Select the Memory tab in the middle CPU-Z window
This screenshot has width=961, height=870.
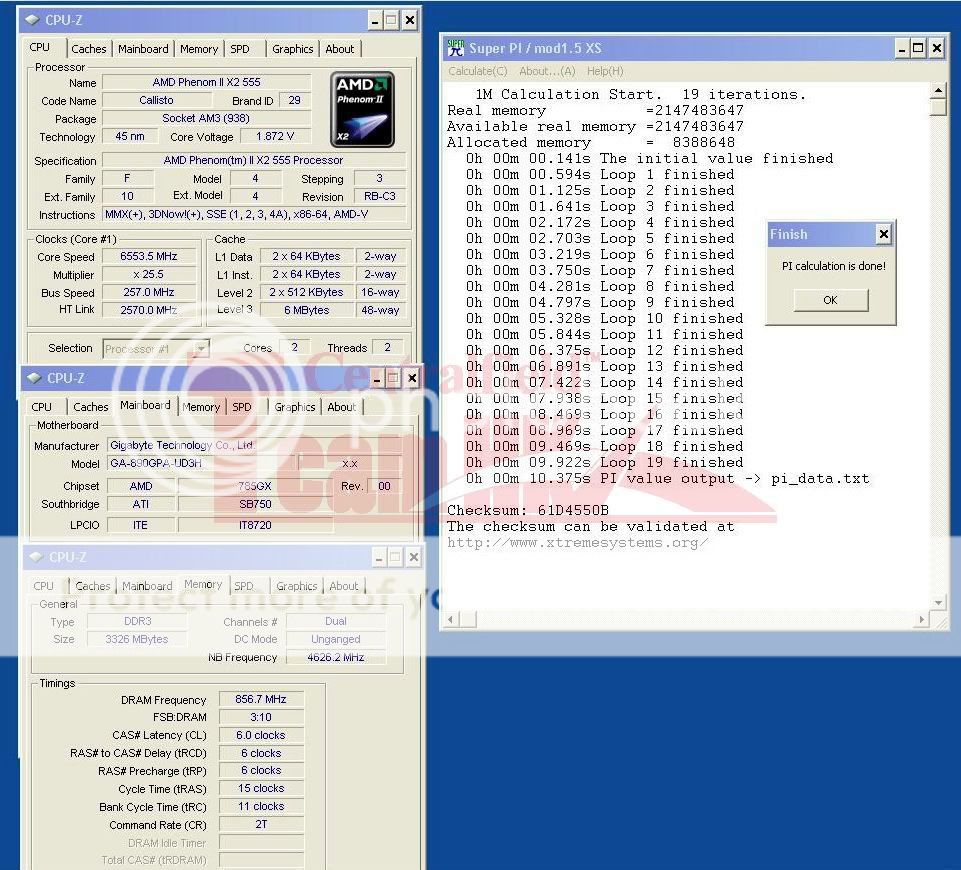201,407
